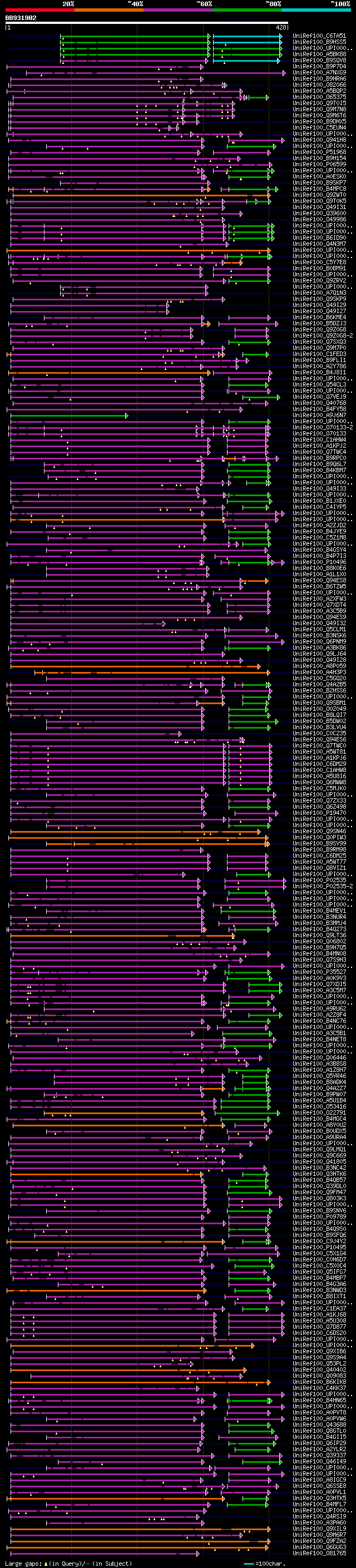Click the UniRef100_A8IGC9 hit label
The image size is (356, 1568).
tap(319, 1480)
